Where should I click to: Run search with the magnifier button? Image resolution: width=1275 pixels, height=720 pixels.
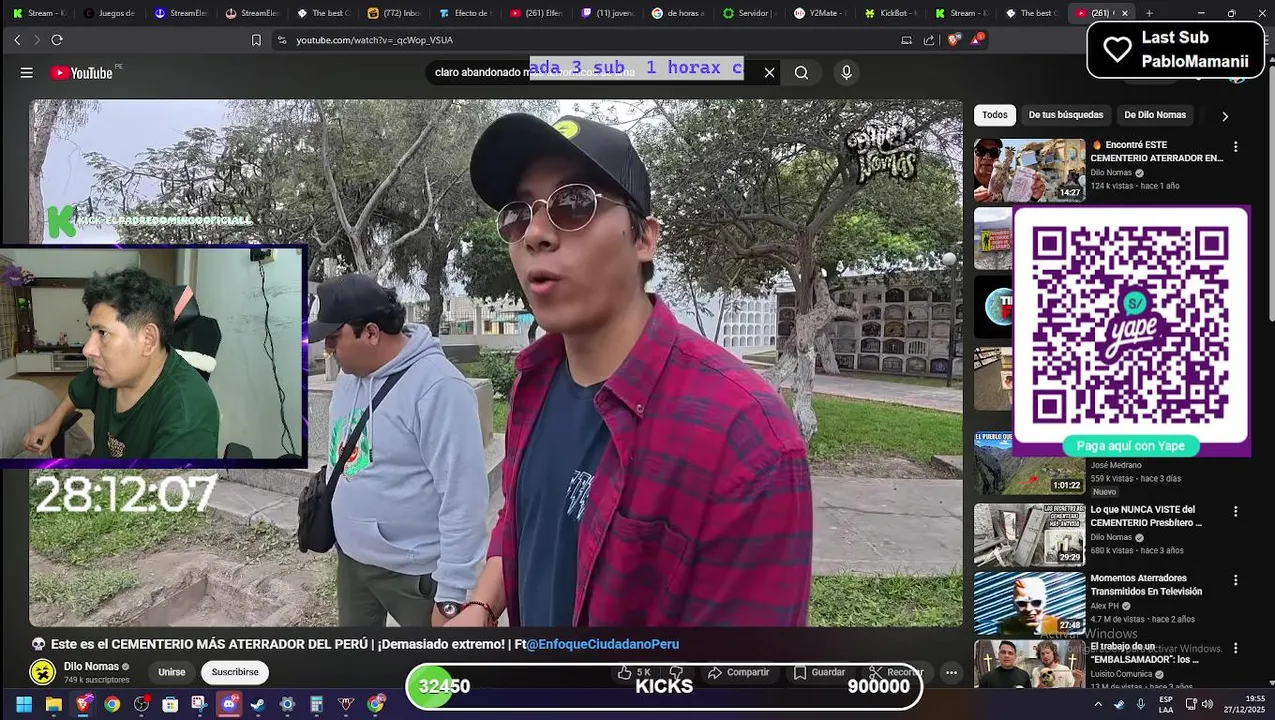point(801,73)
